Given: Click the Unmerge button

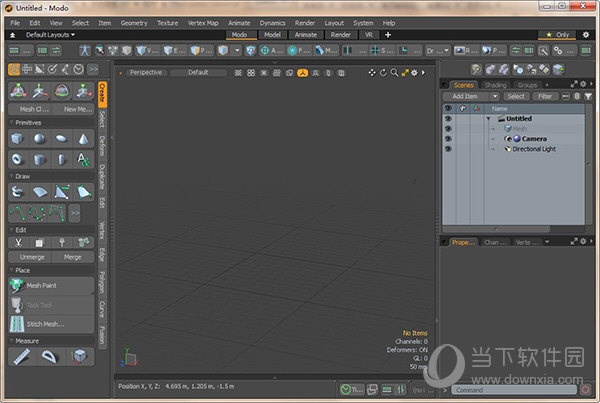Looking at the screenshot, I should [32, 257].
